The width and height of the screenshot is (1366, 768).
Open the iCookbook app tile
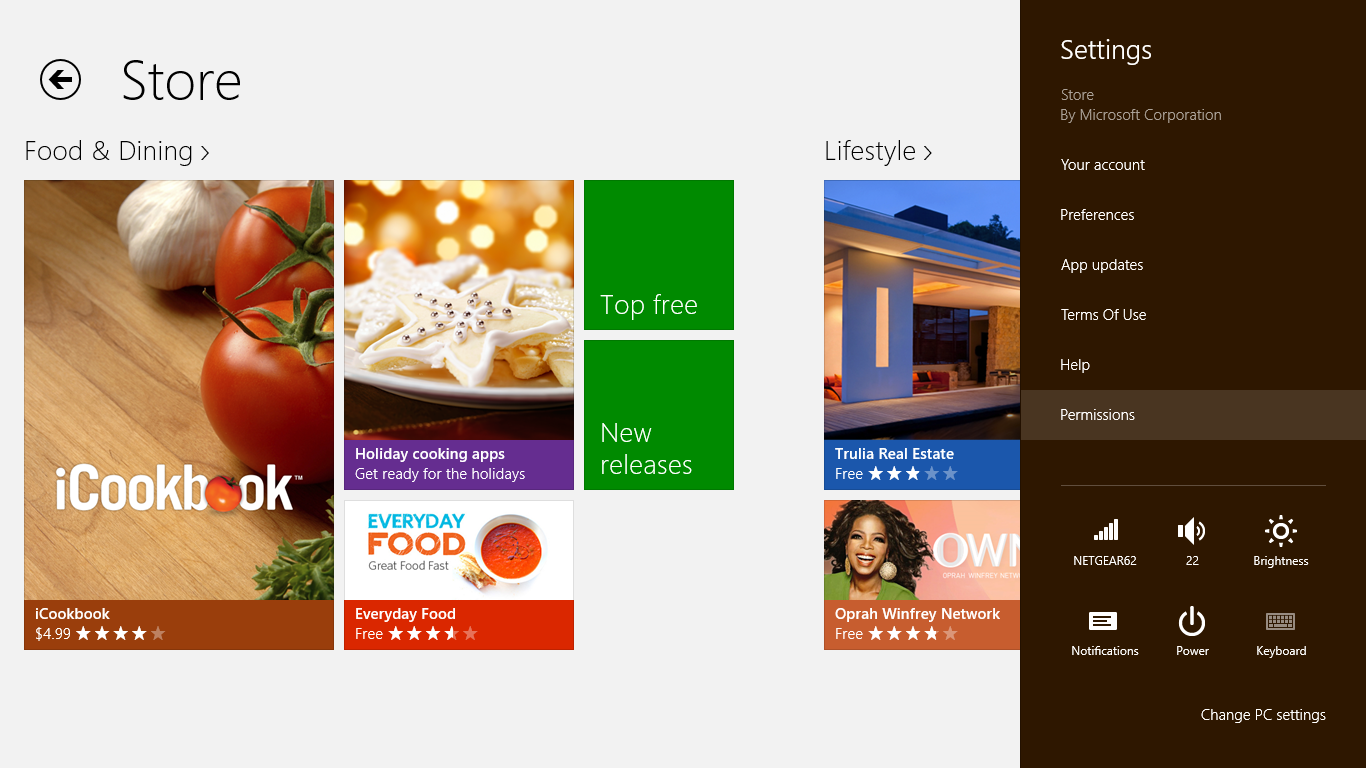pyautogui.click(x=179, y=415)
